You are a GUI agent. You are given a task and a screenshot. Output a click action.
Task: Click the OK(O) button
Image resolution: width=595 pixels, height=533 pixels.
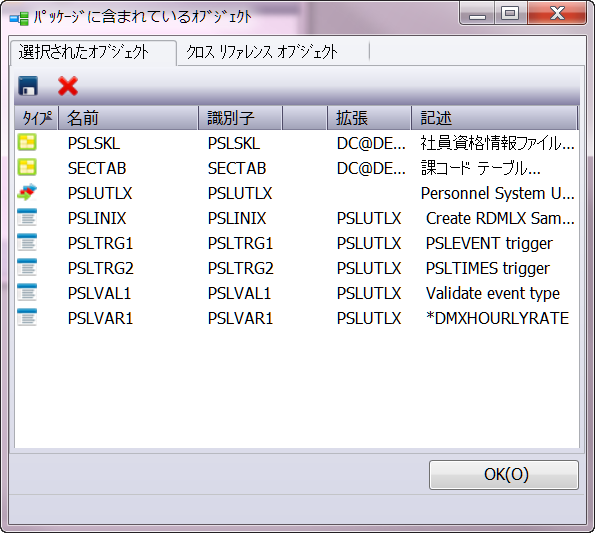(504, 475)
